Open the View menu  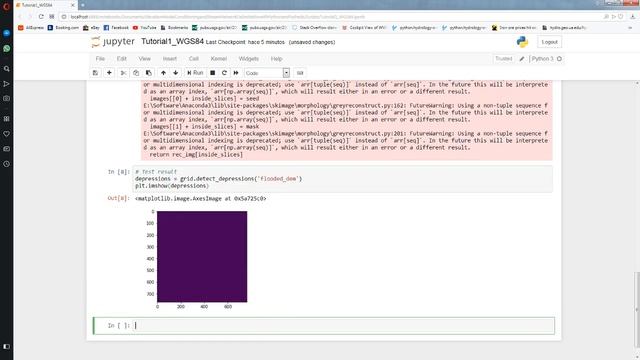(x=144, y=59)
